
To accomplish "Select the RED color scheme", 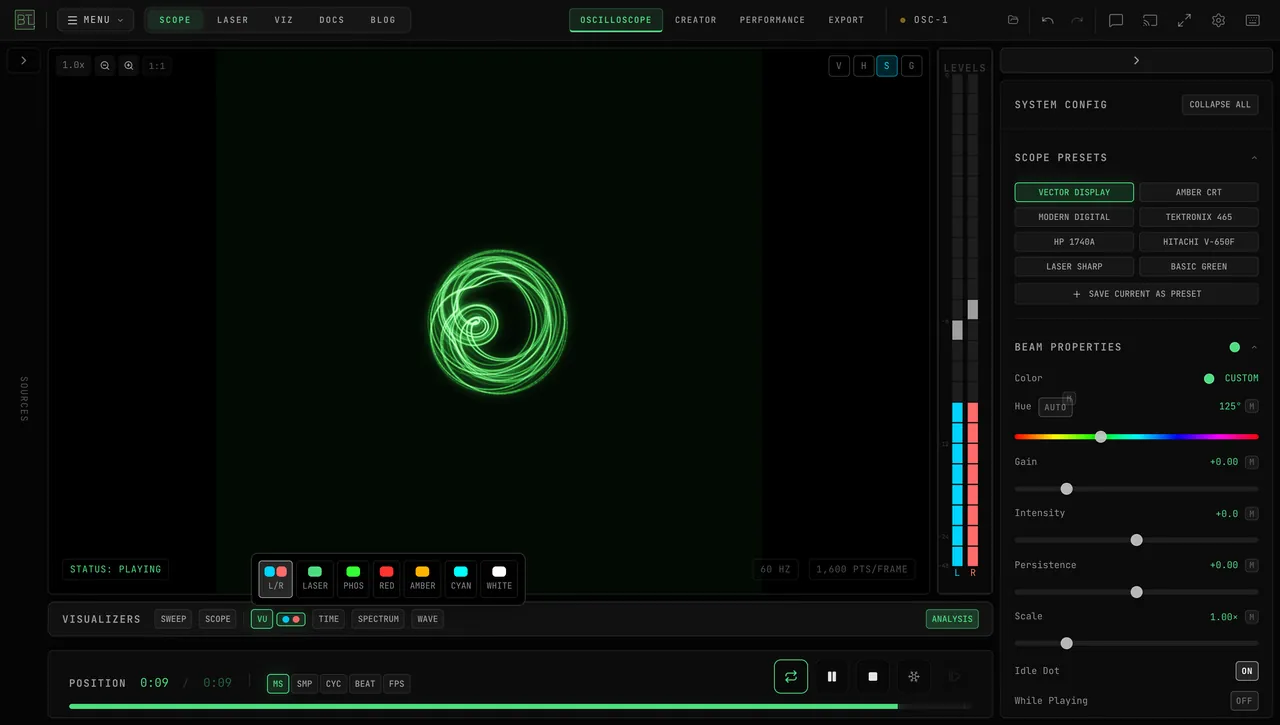I will [x=387, y=578].
